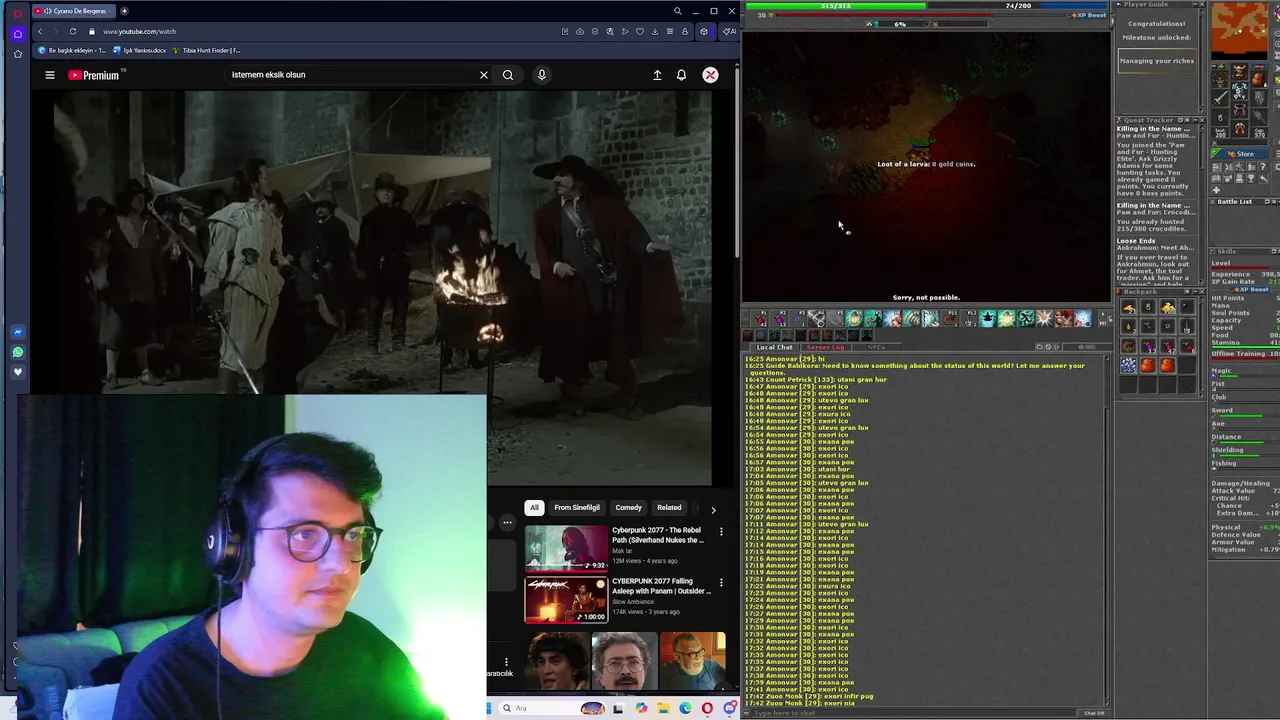The image size is (1280, 720).
Task: Close the Quest Tracker panel
Action: pos(1200,120)
